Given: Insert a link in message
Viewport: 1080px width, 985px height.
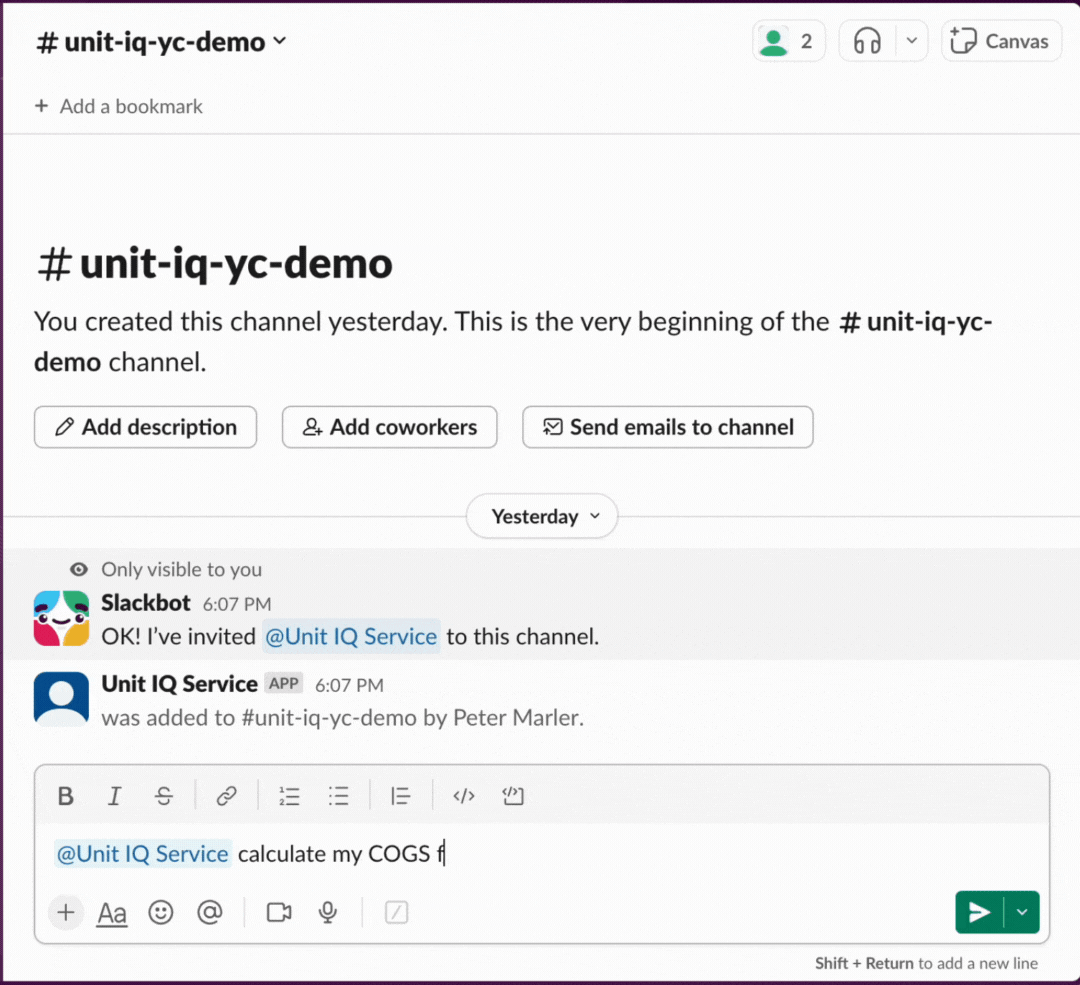Looking at the screenshot, I should click(x=227, y=796).
